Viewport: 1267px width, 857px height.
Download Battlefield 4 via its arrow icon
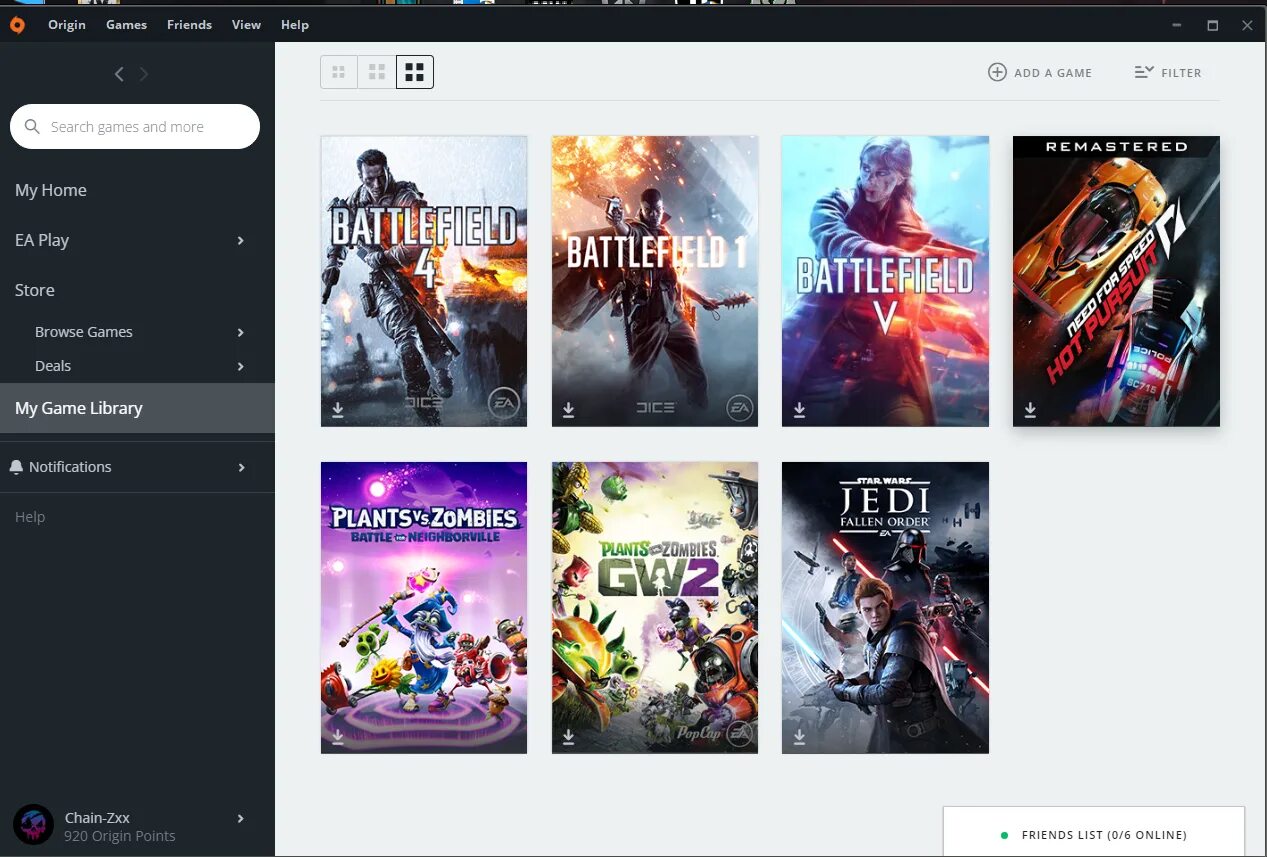tap(338, 410)
